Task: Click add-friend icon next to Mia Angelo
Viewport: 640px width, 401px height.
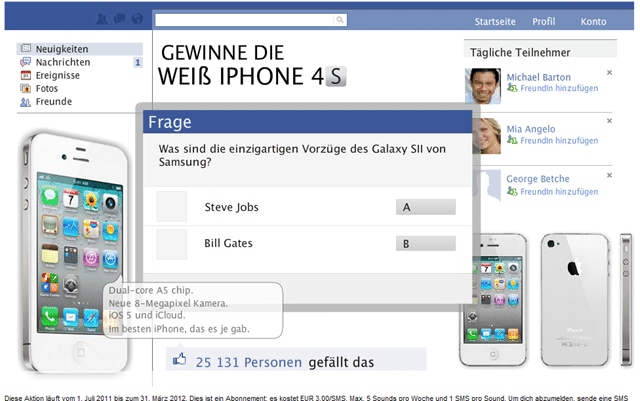Action: point(512,140)
